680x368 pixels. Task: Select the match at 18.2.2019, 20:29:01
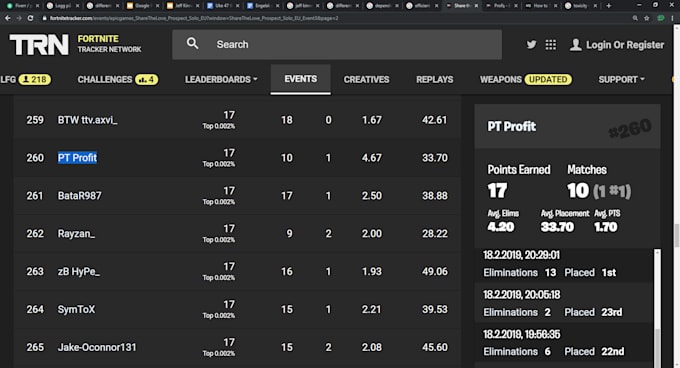pos(563,264)
